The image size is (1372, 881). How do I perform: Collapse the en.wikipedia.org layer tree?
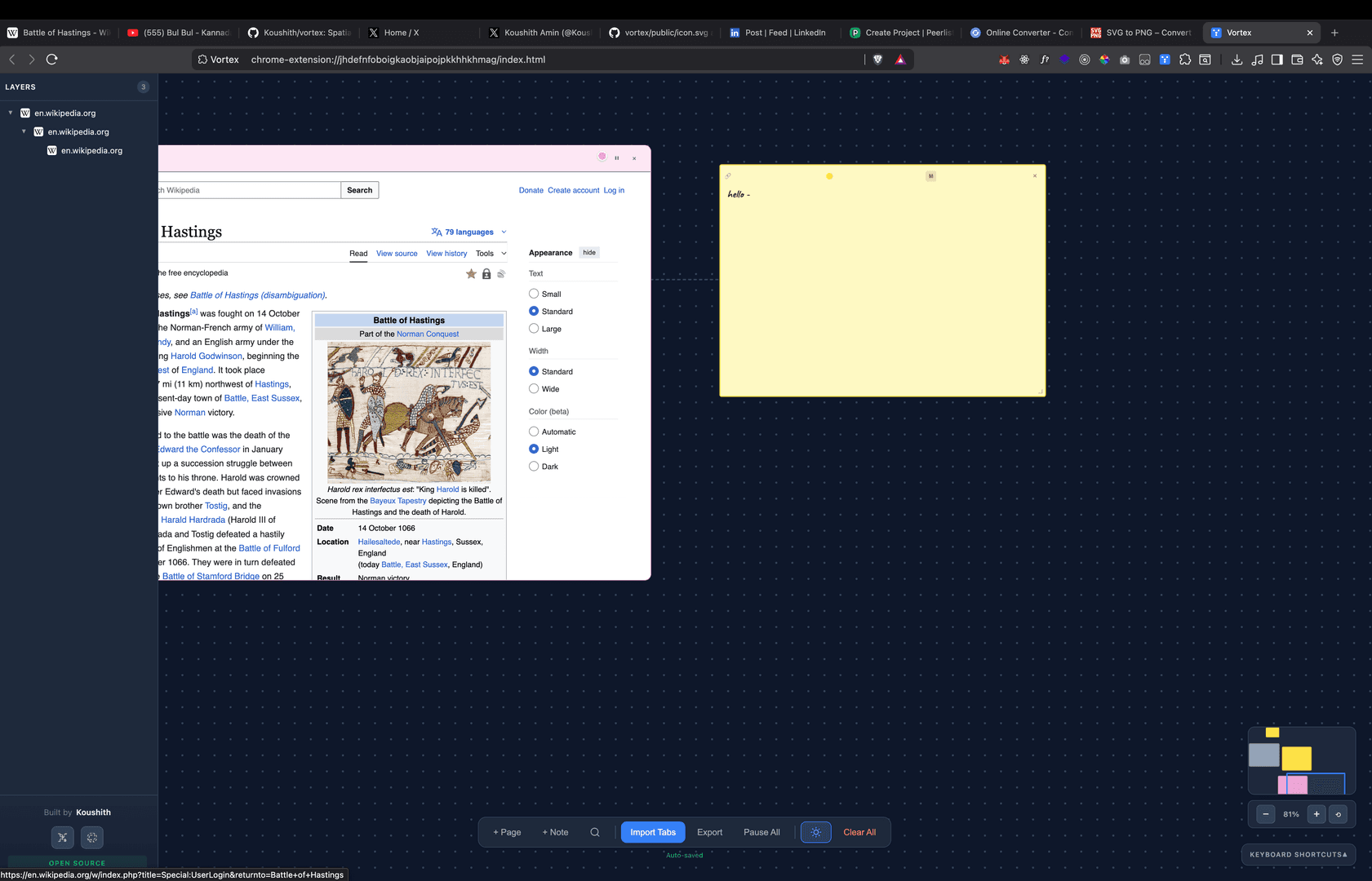click(x=10, y=113)
